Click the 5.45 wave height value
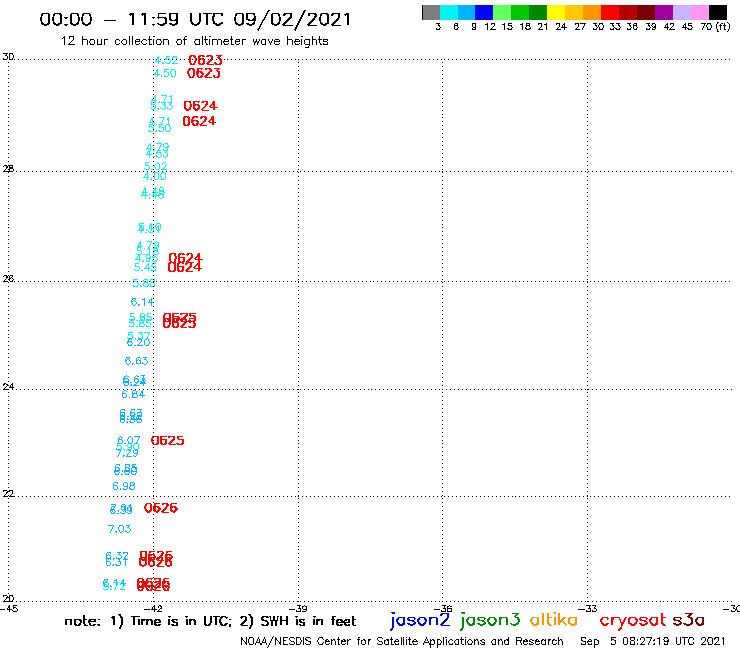 145,268
